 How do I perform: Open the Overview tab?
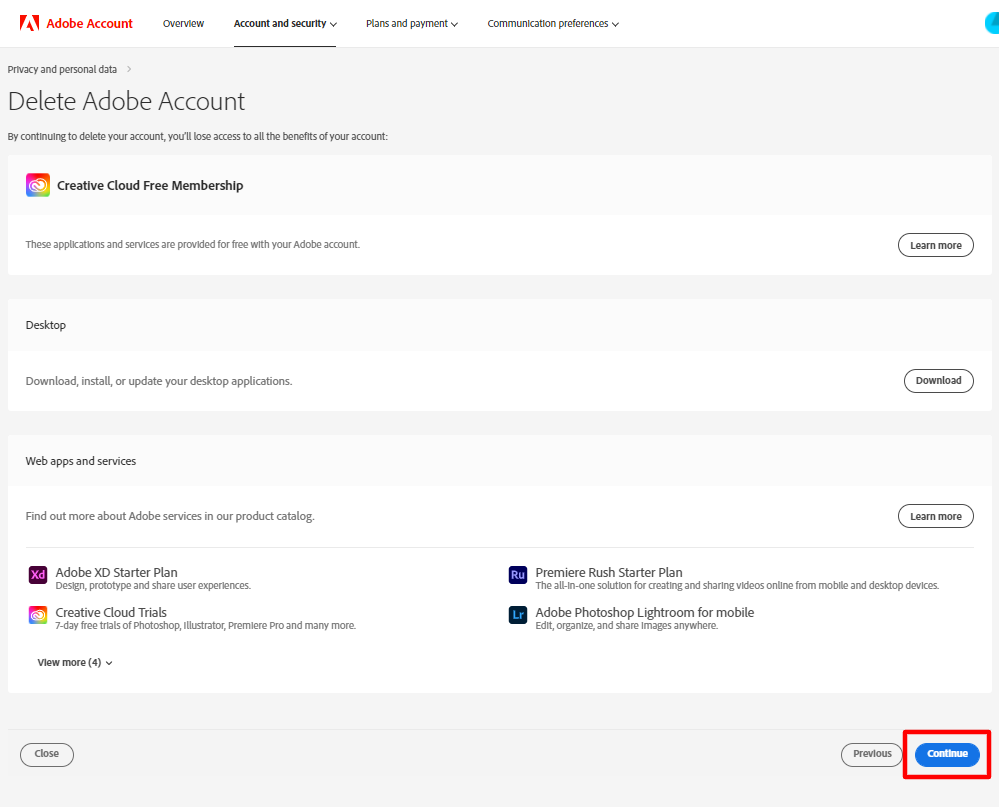[183, 24]
